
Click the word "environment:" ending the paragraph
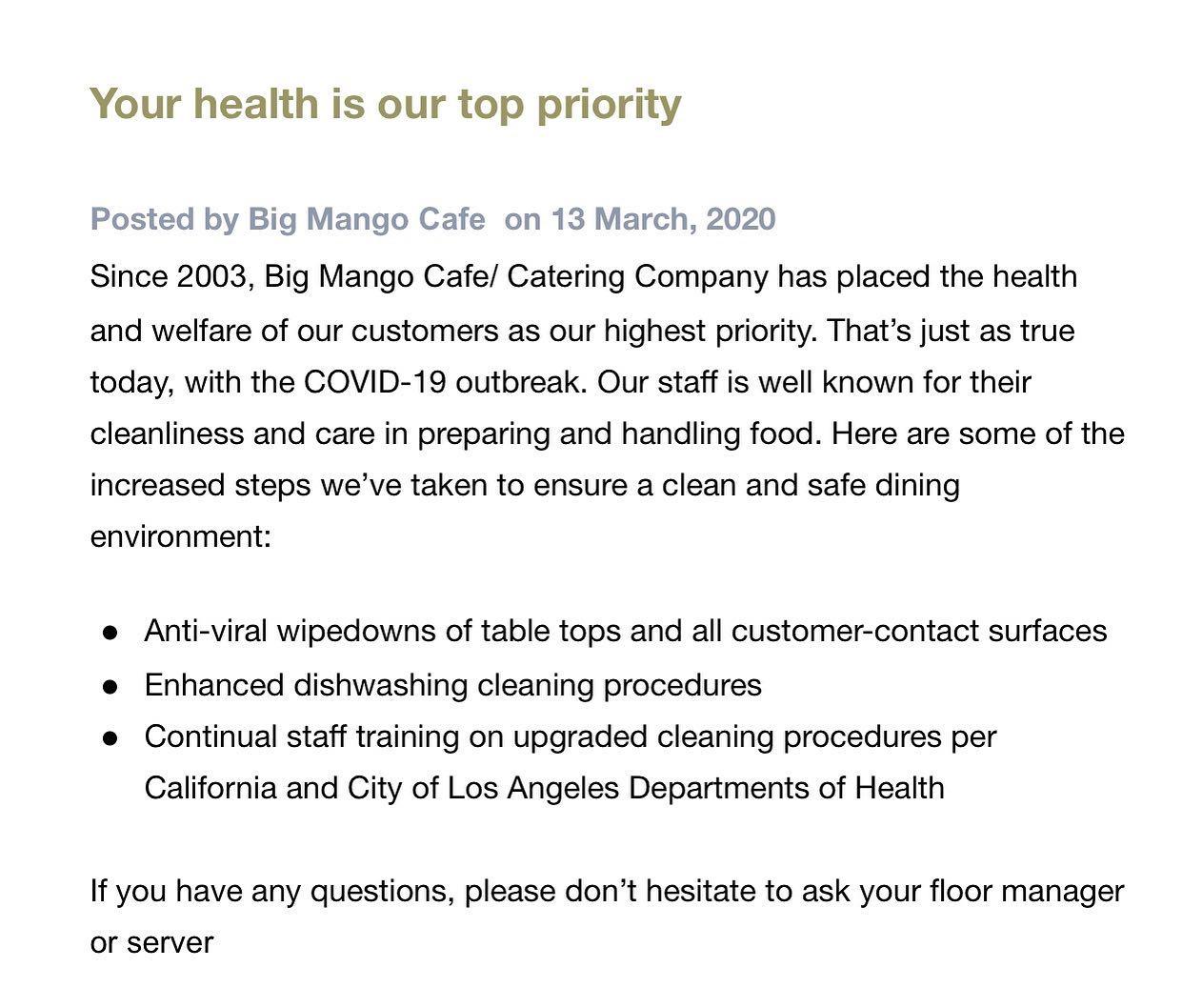pyautogui.click(x=181, y=536)
